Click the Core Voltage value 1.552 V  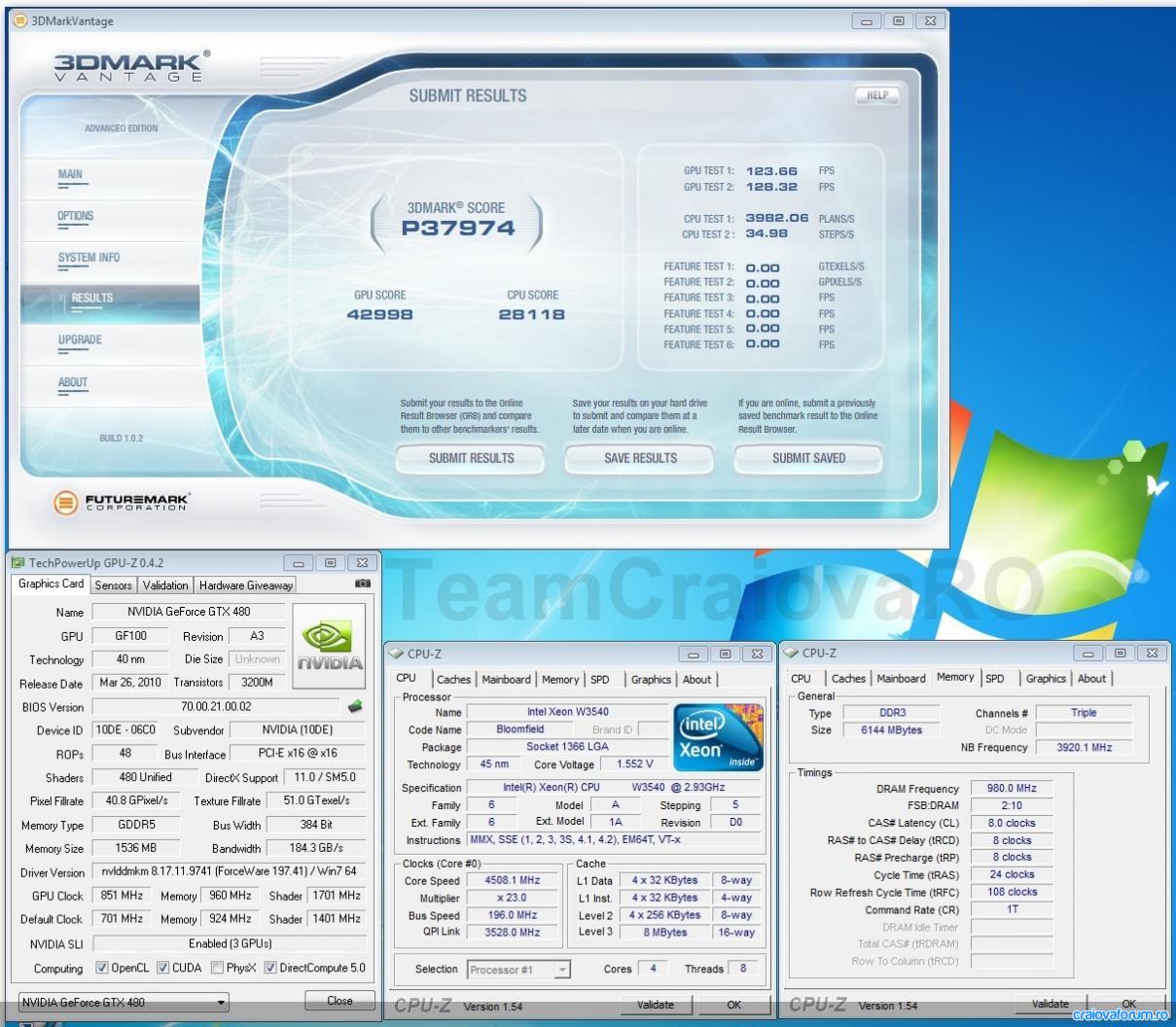tap(635, 764)
